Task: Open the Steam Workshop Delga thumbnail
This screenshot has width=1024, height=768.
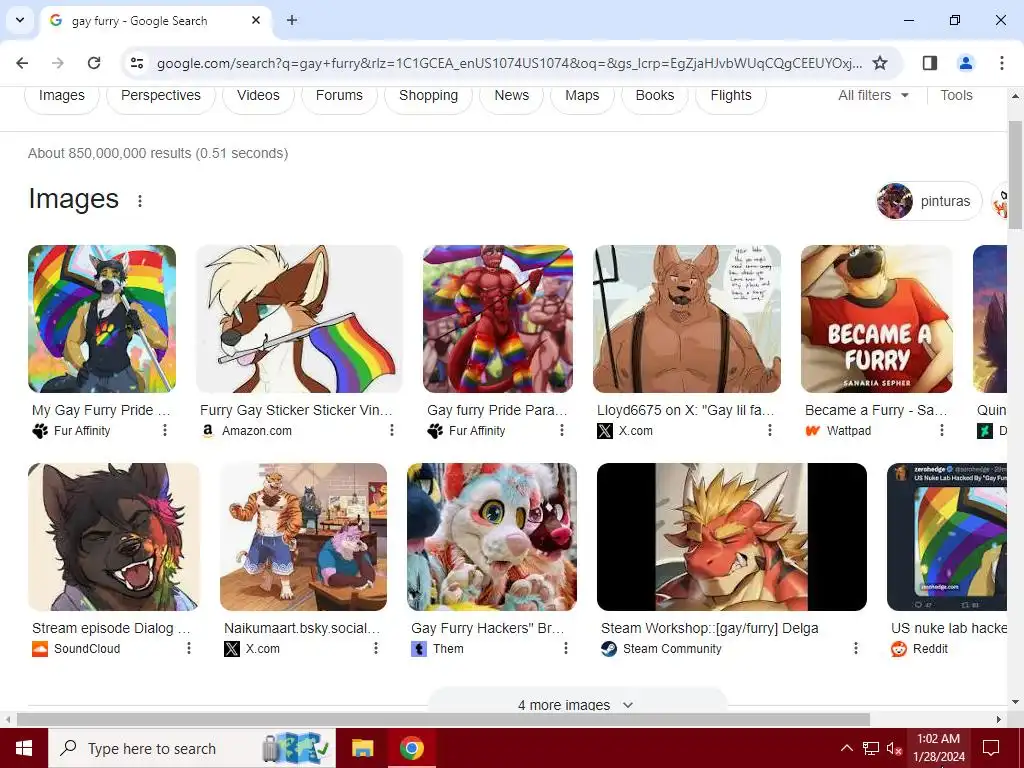Action: tap(731, 537)
